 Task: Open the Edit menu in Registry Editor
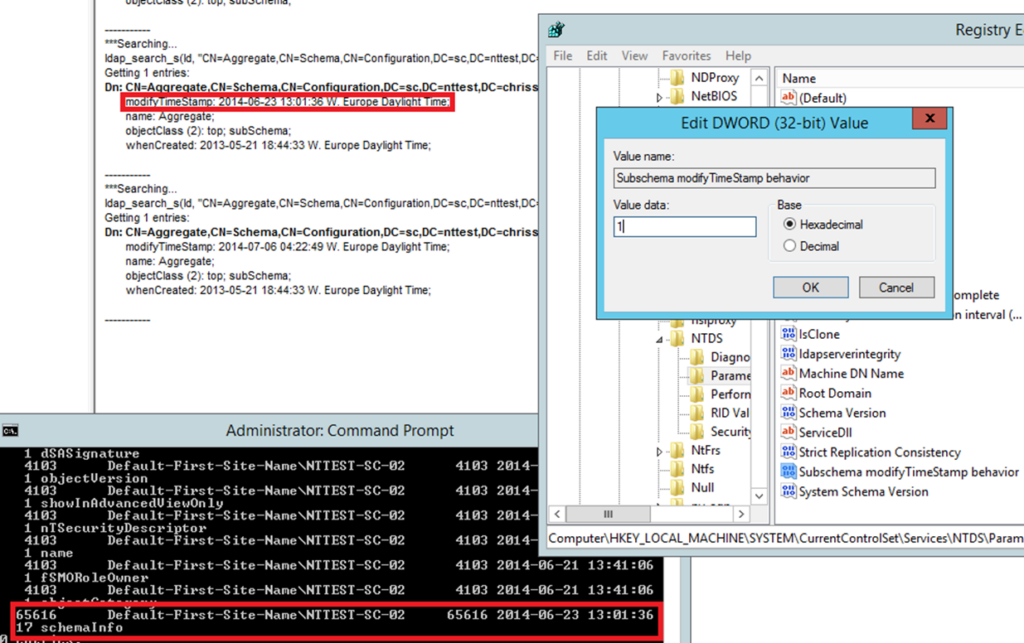point(596,55)
